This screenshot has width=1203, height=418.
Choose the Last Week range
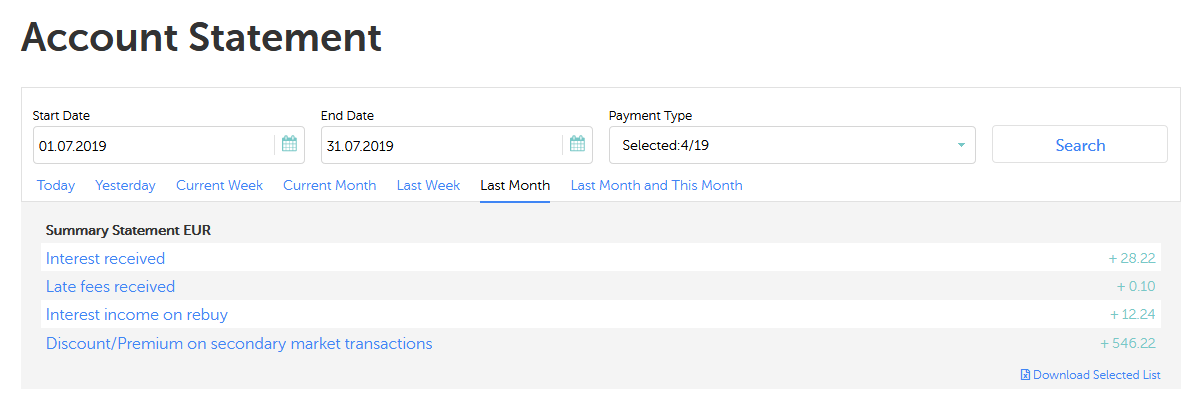pyautogui.click(x=428, y=185)
